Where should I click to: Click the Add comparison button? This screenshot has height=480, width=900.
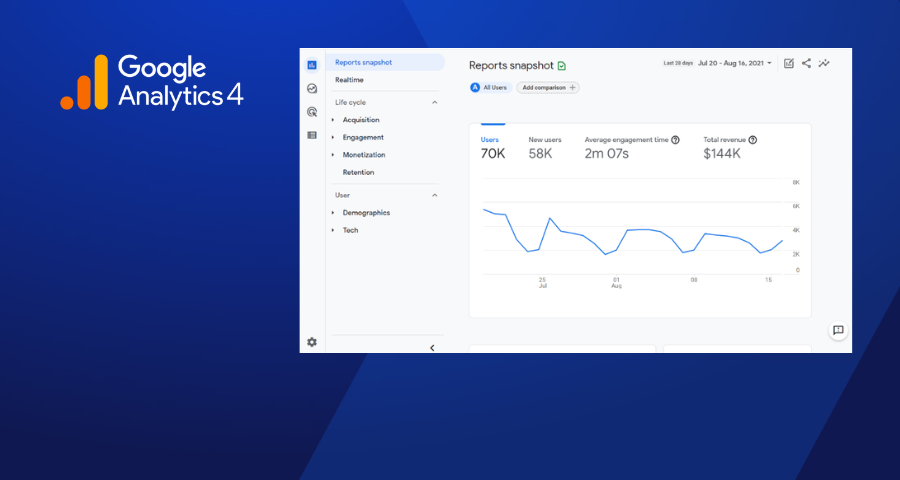coord(548,88)
